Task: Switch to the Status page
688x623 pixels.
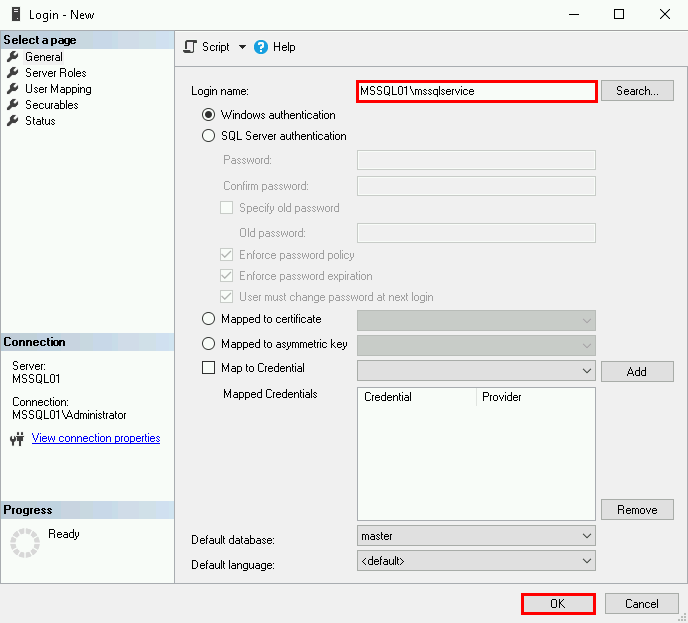Action: 40,121
